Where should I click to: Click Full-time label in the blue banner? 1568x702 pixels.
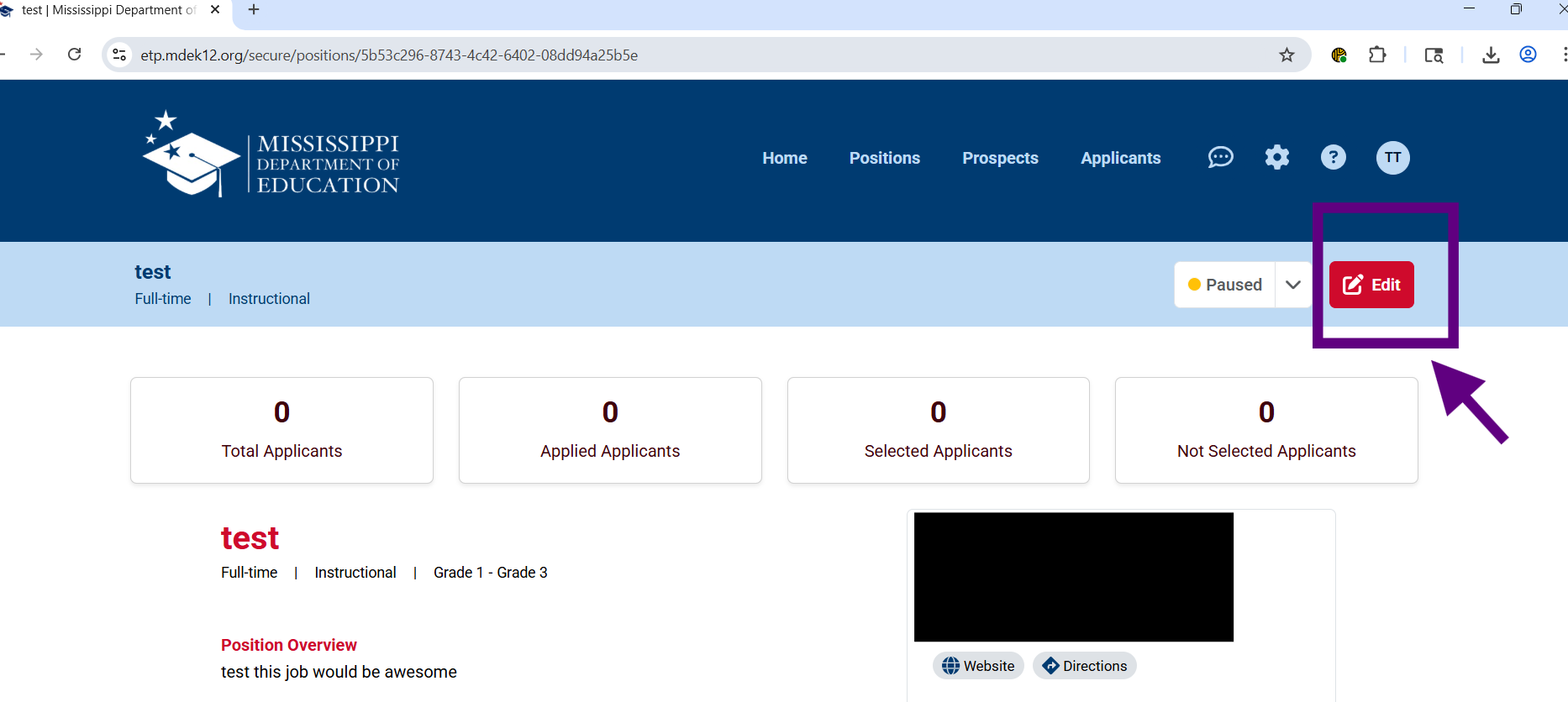tap(163, 299)
